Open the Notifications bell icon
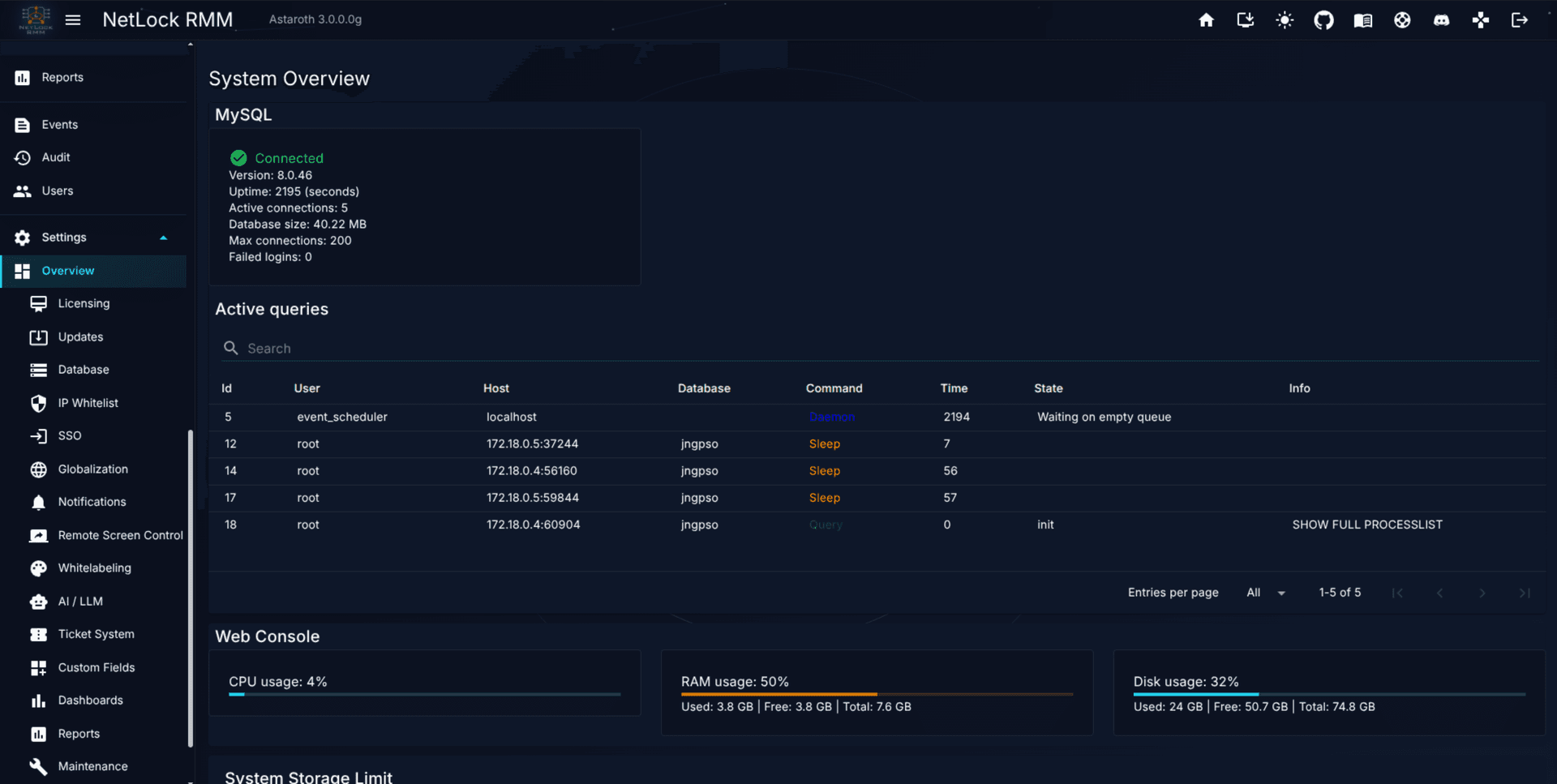Screen dimensions: 1557x784 pos(38,503)
